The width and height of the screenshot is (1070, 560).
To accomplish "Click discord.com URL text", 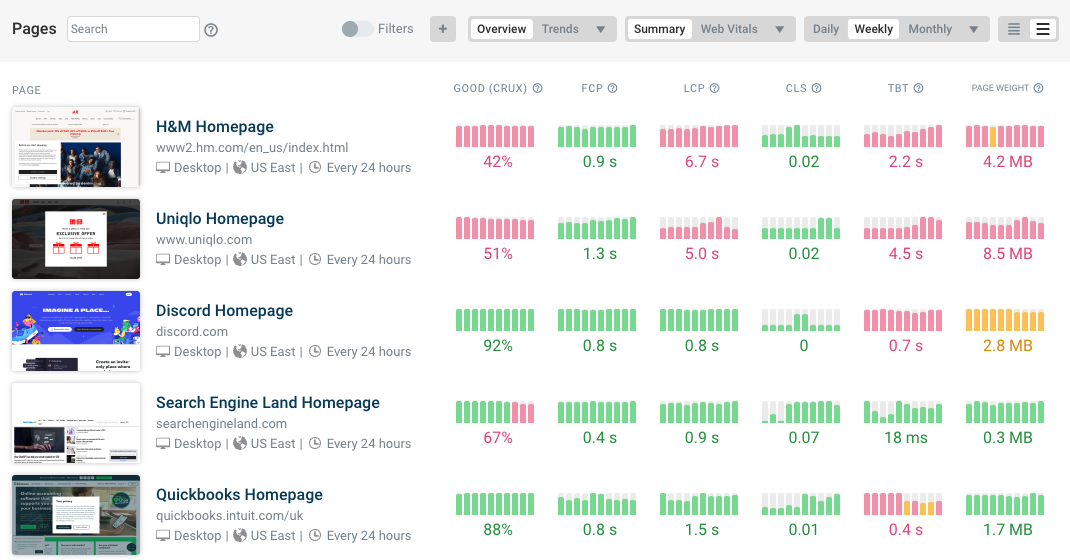I will [192, 331].
